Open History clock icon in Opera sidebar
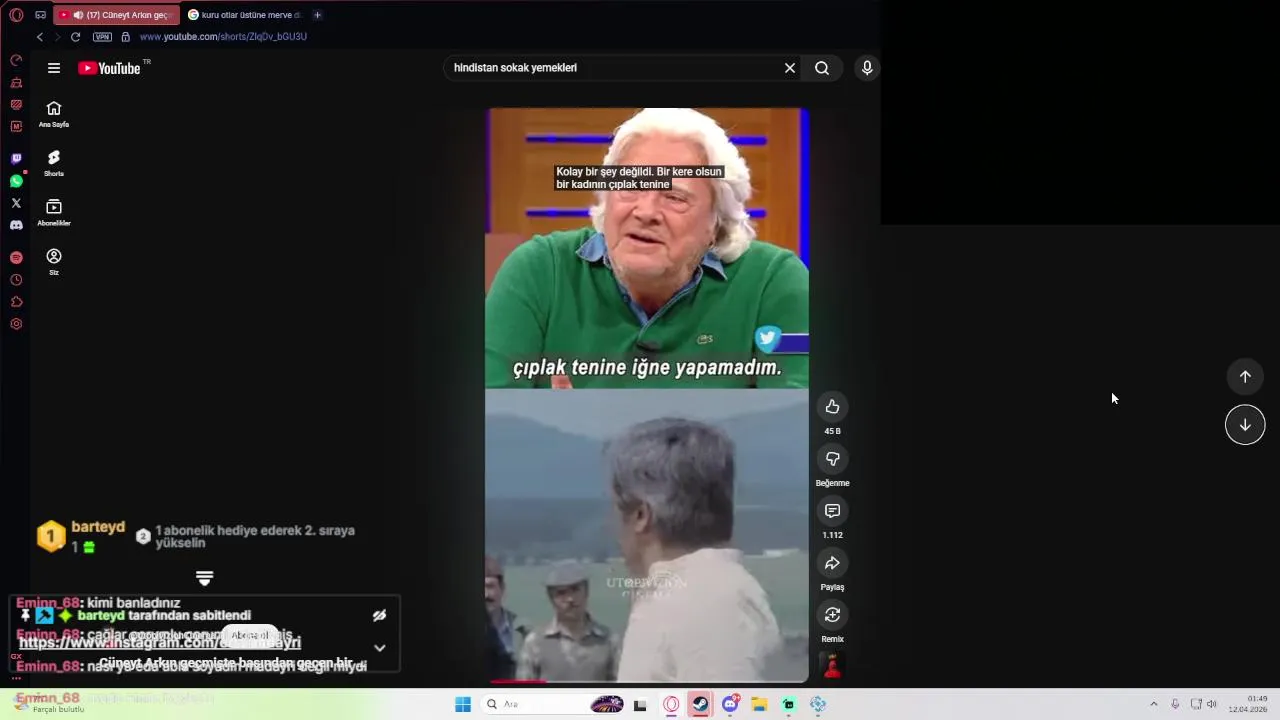 (16, 280)
